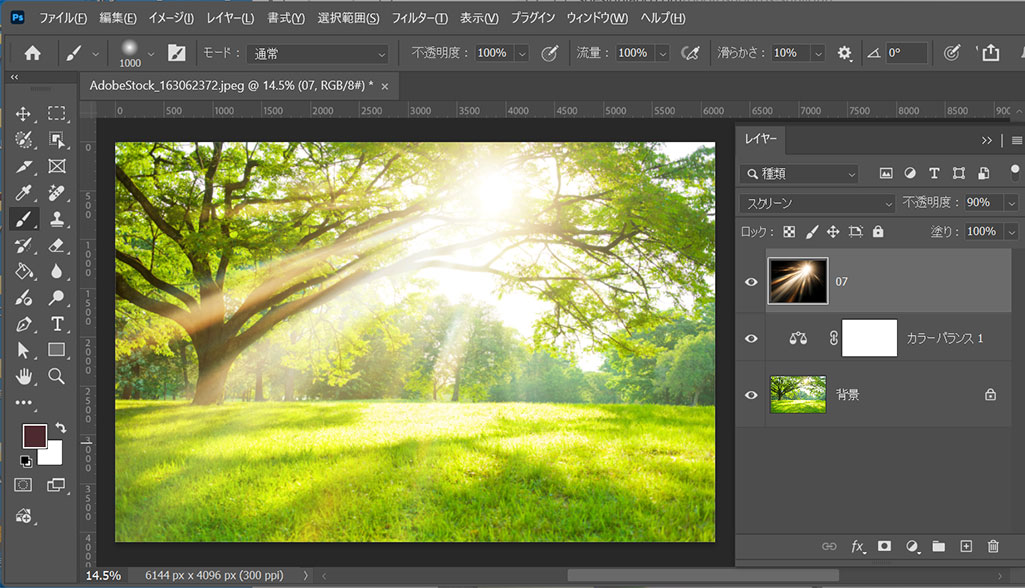Click the trash icon to delete layer
This screenshot has width=1025, height=588.
(993, 546)
